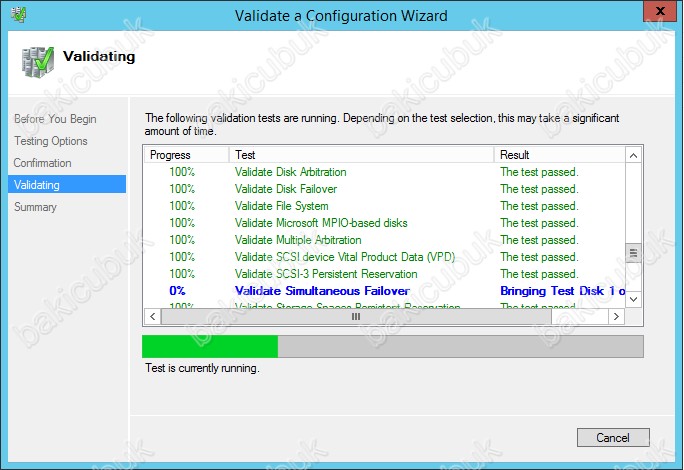Image resolution: width=684 pixels, height=470 pixels.
Task: Select the Testing Options step
Action: 51,141
